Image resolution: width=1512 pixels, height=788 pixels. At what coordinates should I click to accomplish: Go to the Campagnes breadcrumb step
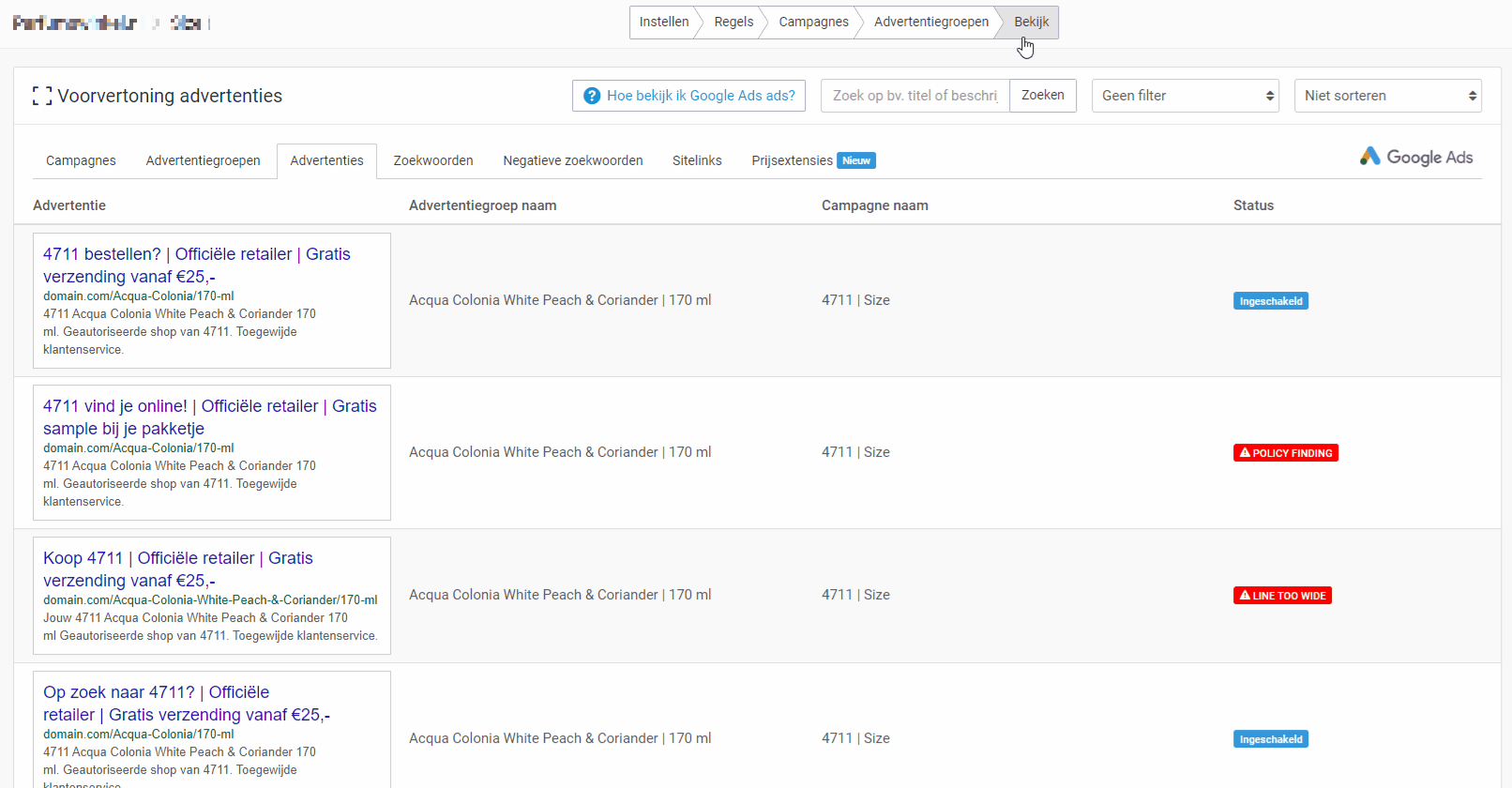813,22
